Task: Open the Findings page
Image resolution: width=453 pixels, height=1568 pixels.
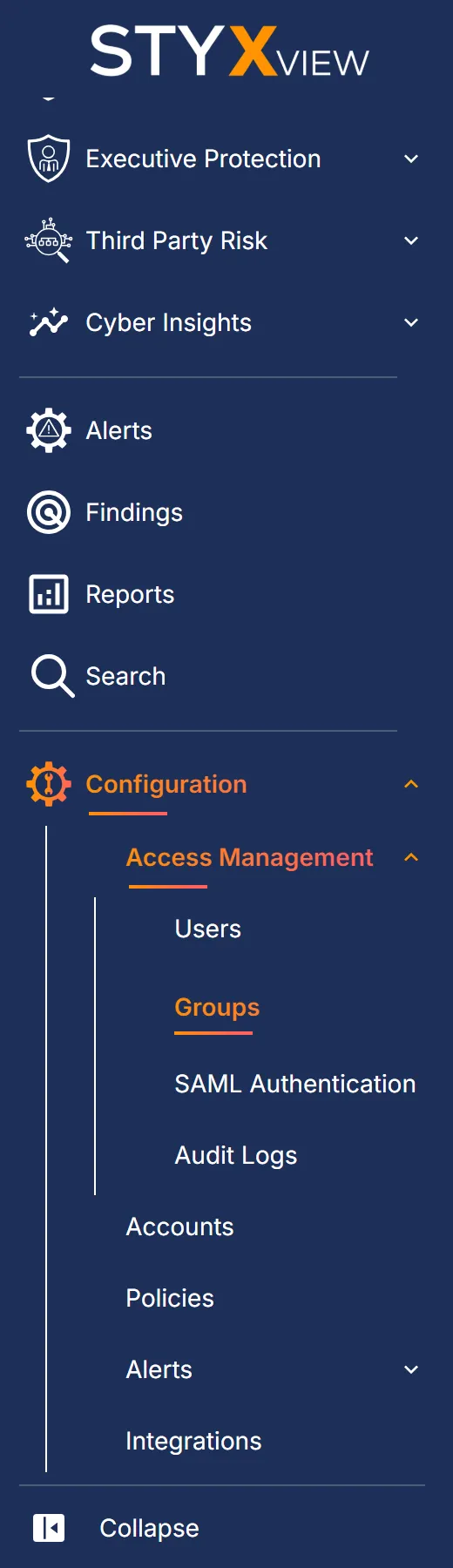Action: (x=134, y=512)
